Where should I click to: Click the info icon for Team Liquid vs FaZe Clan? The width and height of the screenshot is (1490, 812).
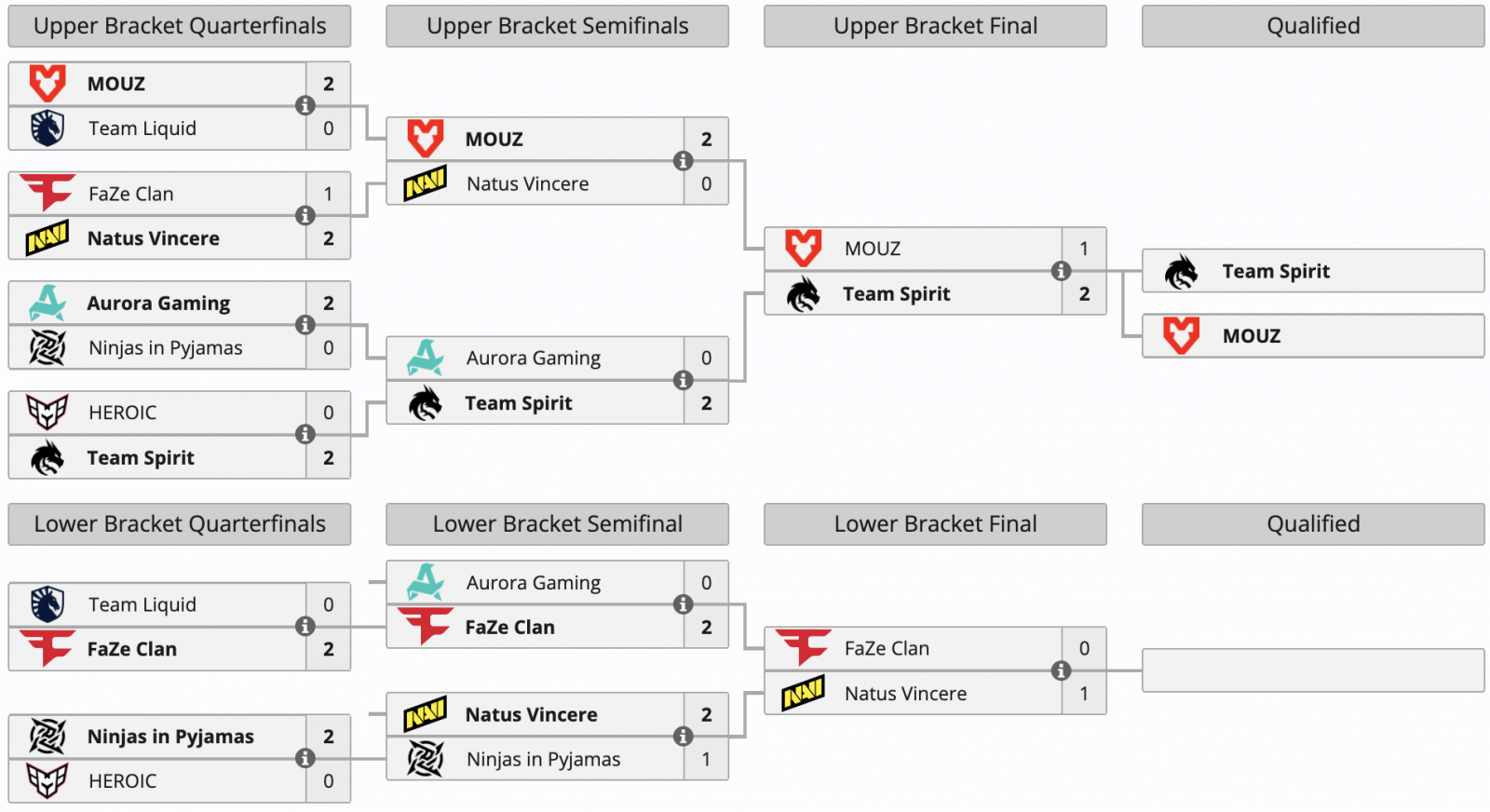305,626
